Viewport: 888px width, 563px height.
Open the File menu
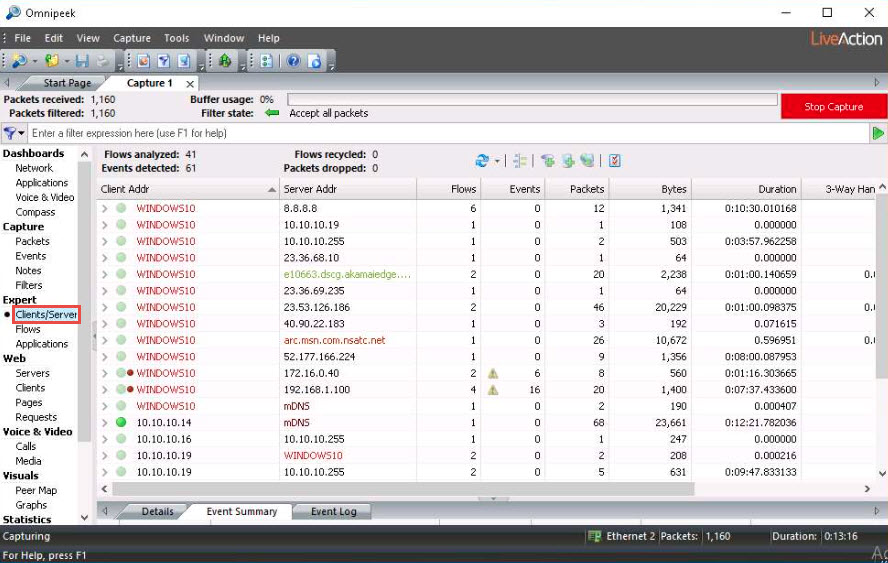pyautogui.click(x=23, y=38)
